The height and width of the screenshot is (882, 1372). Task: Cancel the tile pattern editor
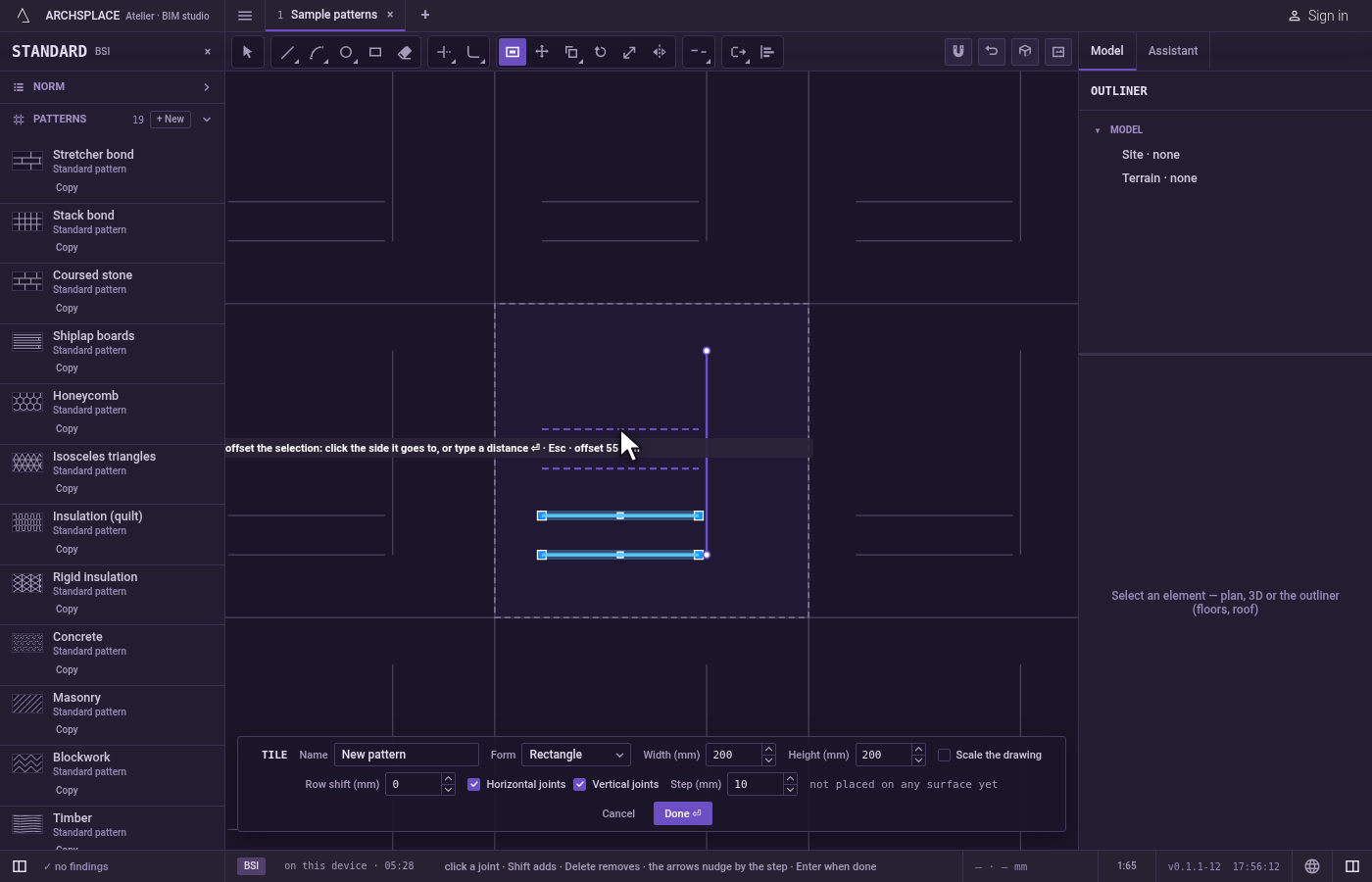point(618,813)
